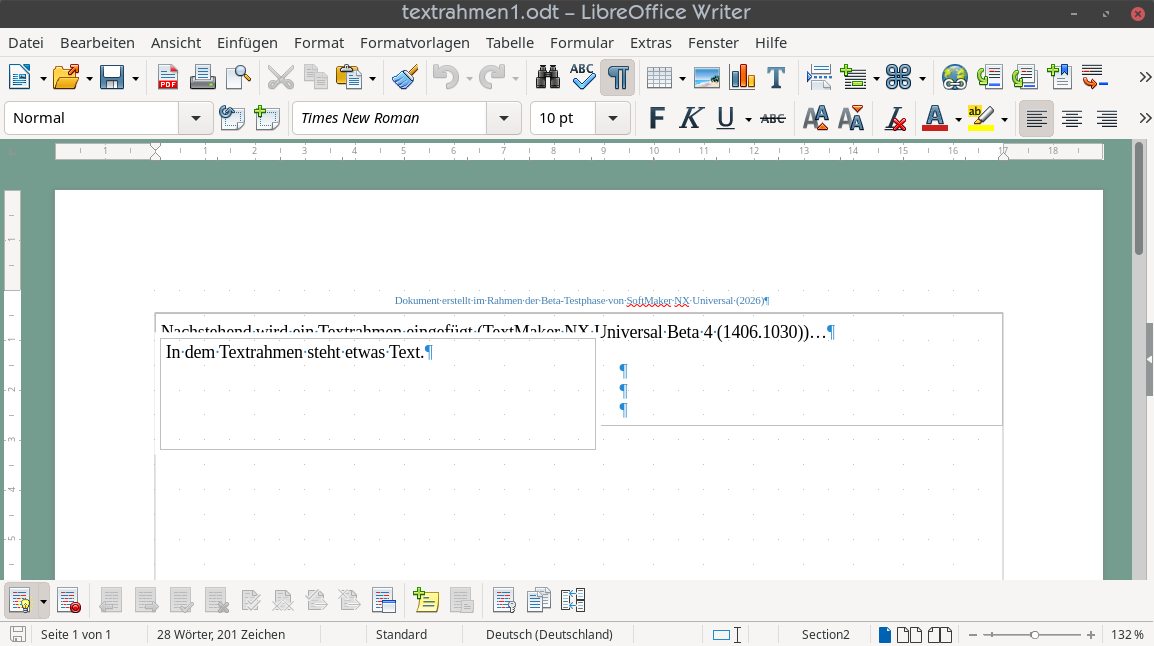Image resolution: width=1154 pixels, height=646 pixels.
Task: Save the document using floppy icon
Action: click(x=112, y=77)
